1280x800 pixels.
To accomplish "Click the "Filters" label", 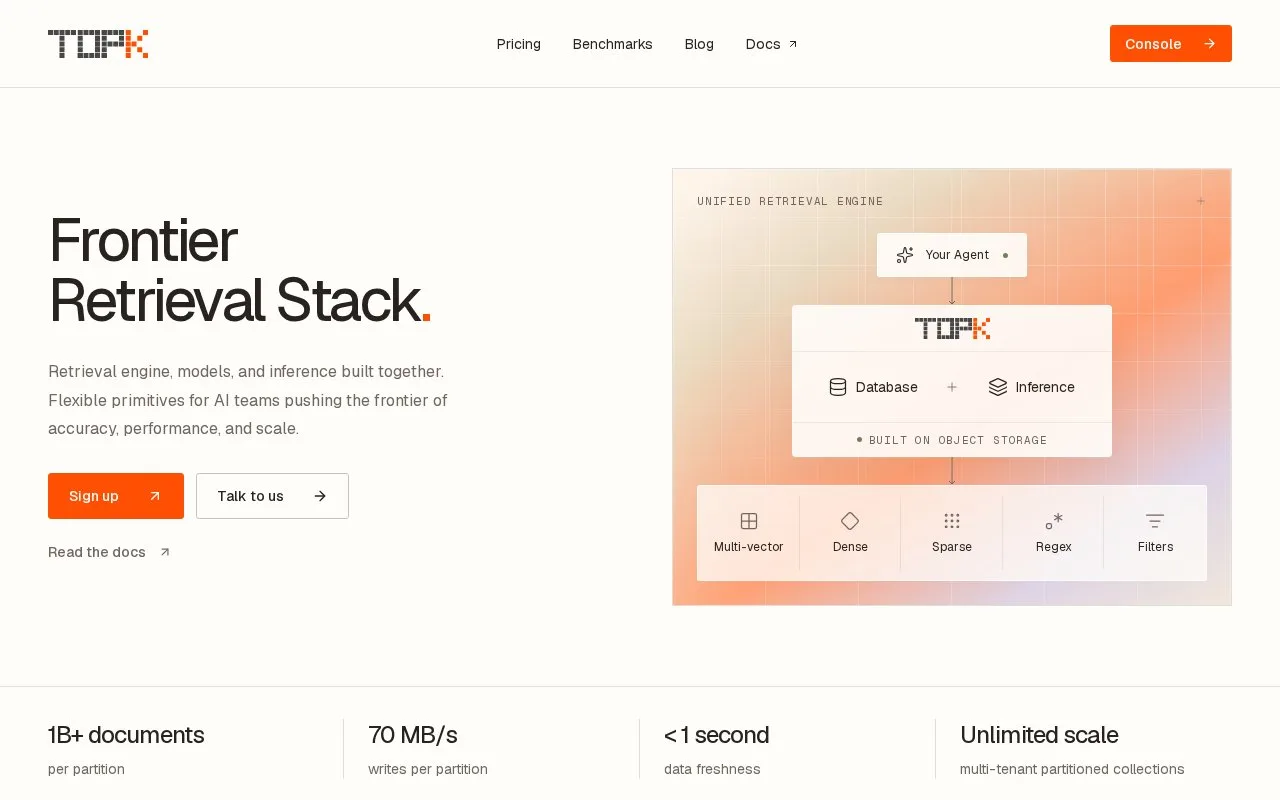I will [x=1155, y=547].
